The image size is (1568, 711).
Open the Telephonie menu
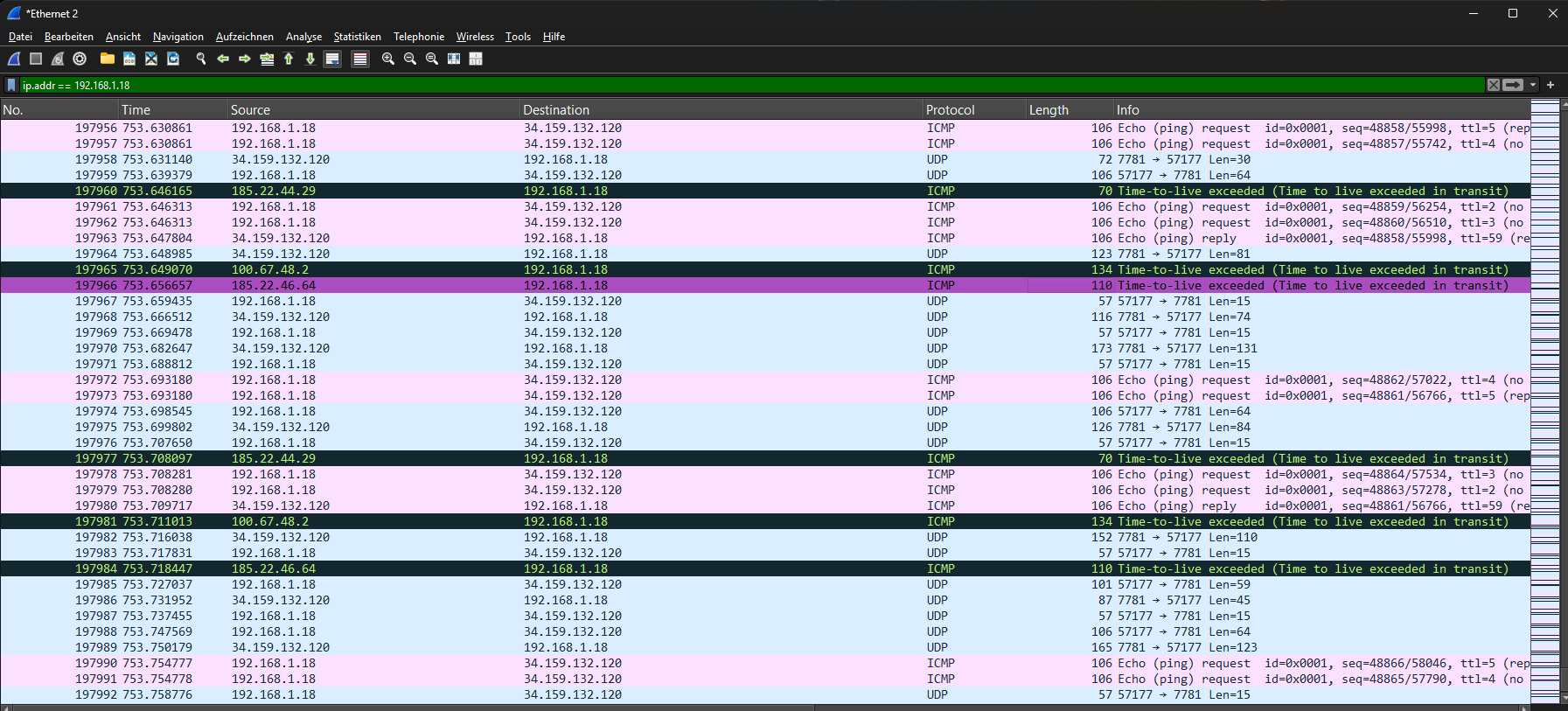(x=419, y=37)
